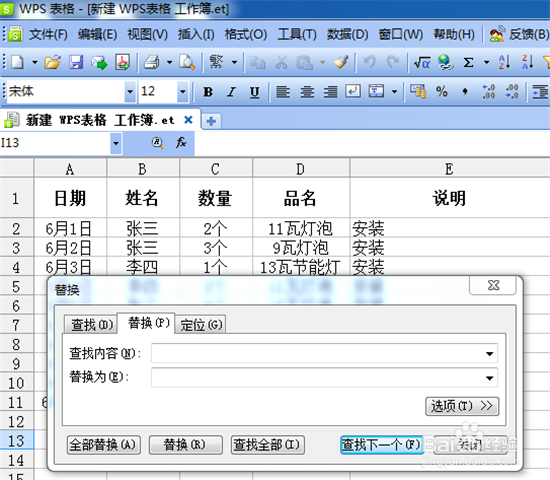550x480 pixels.
Task: Center align text
Action: [x=307, y=92]
